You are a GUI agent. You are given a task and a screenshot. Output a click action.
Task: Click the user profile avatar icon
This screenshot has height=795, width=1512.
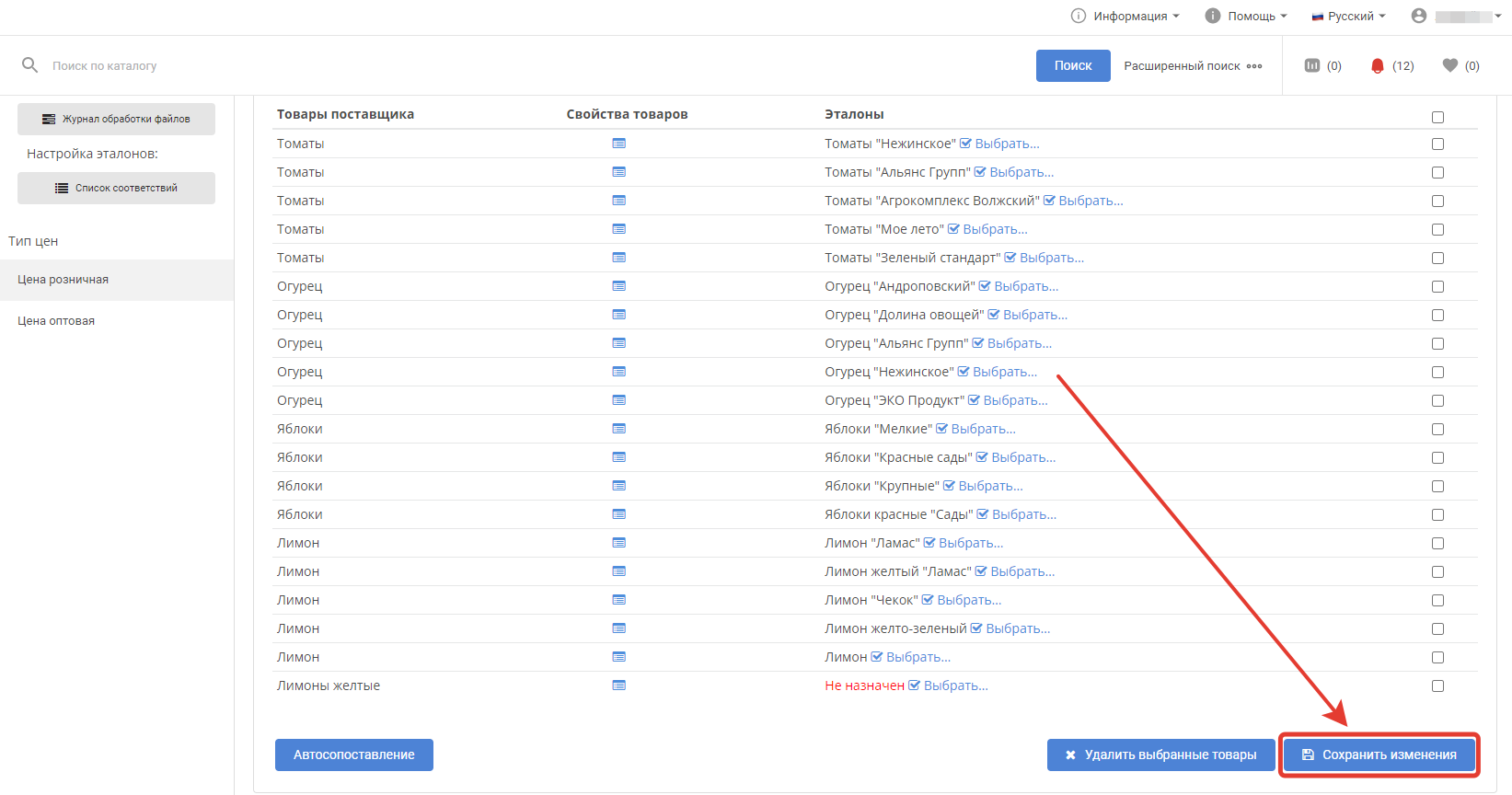point(1419,16)
